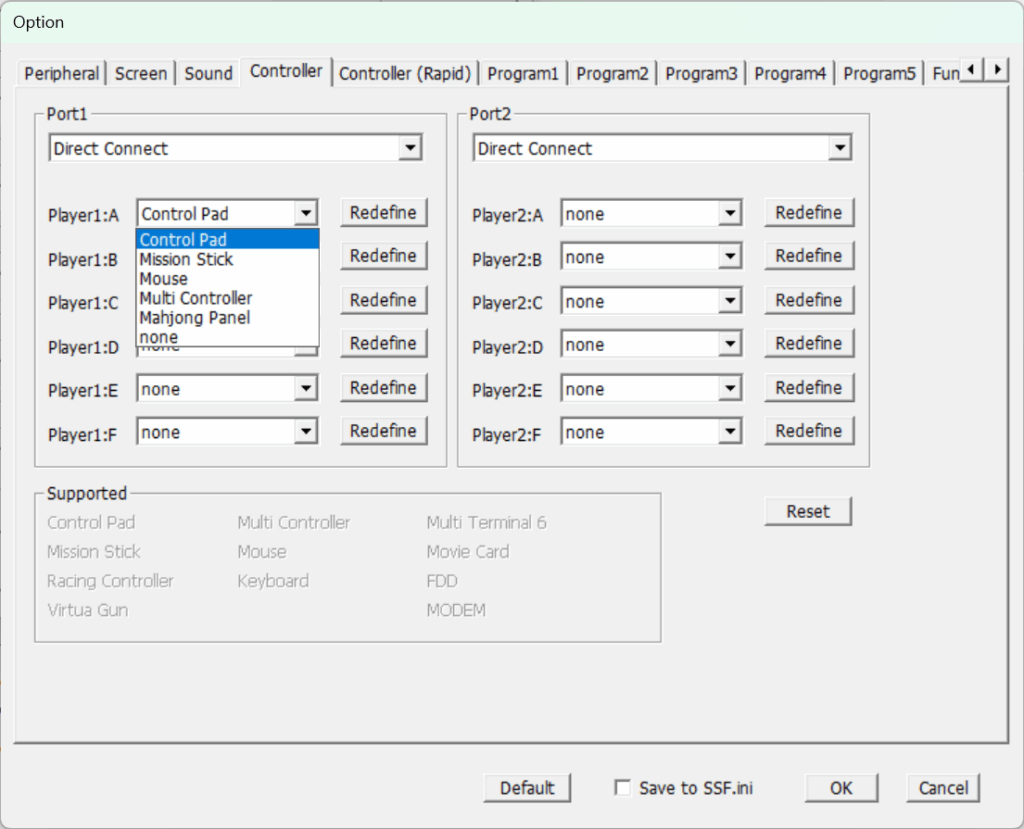Image resolution: width=1024 pixels, height=829 pixels.
Task: Pick Multi Controller from the dropdown list
Action: click(x=196, y=298)
